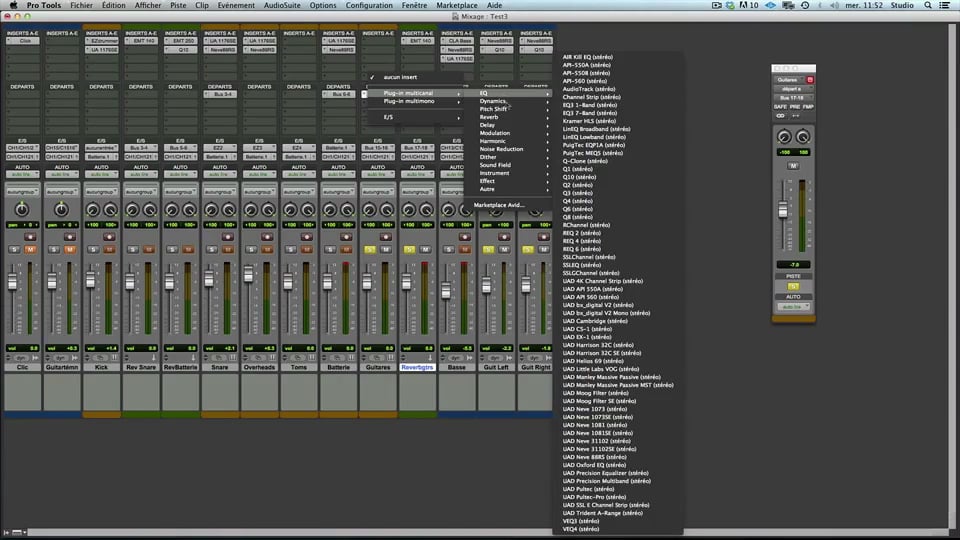Click the Toms track right pan knob
Screen dimensions: 960x540
tap(308, 211)
